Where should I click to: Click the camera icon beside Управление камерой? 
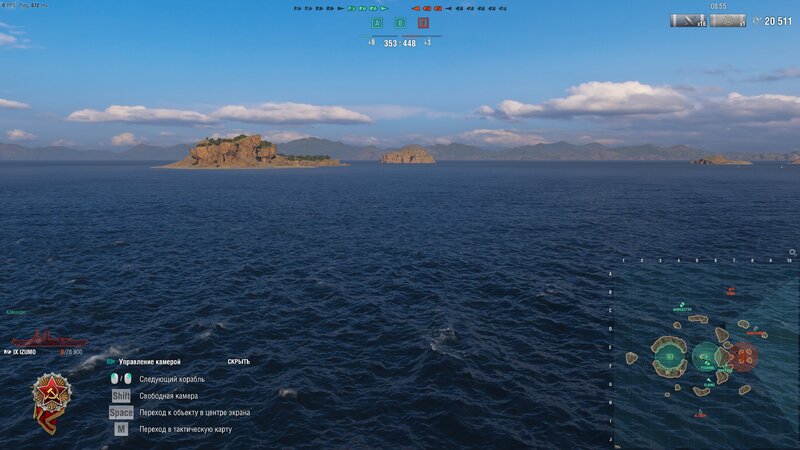(x=110, y=362)
